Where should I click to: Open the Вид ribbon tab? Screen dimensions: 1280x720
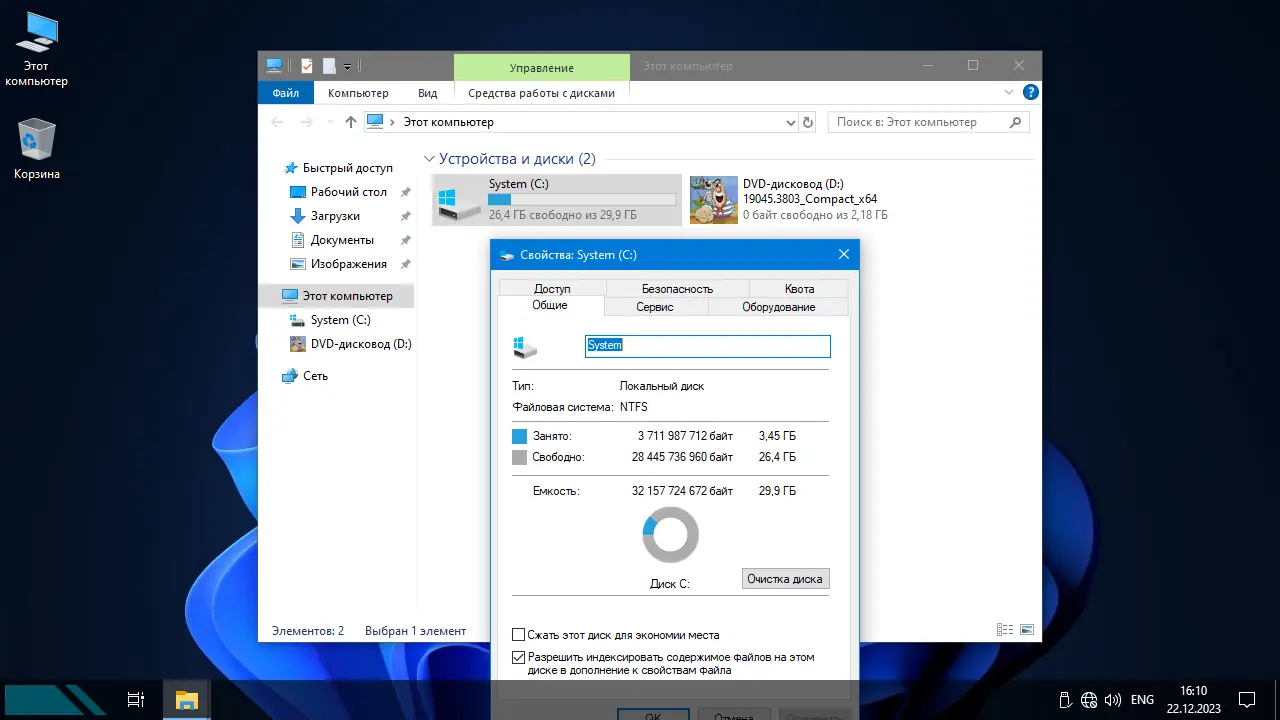[427, 93]
